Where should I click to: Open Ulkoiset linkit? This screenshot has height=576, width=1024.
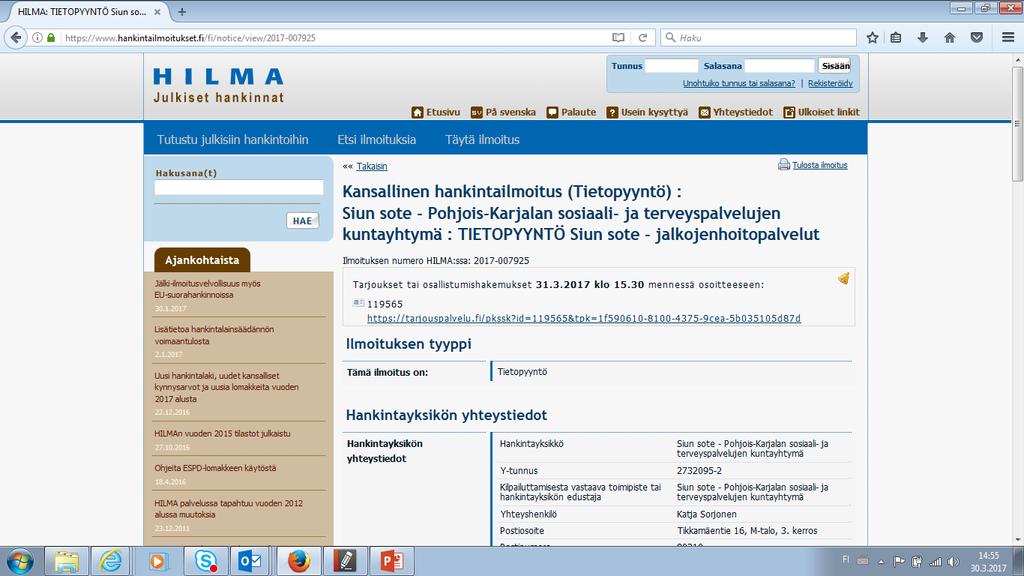[822, 112]
